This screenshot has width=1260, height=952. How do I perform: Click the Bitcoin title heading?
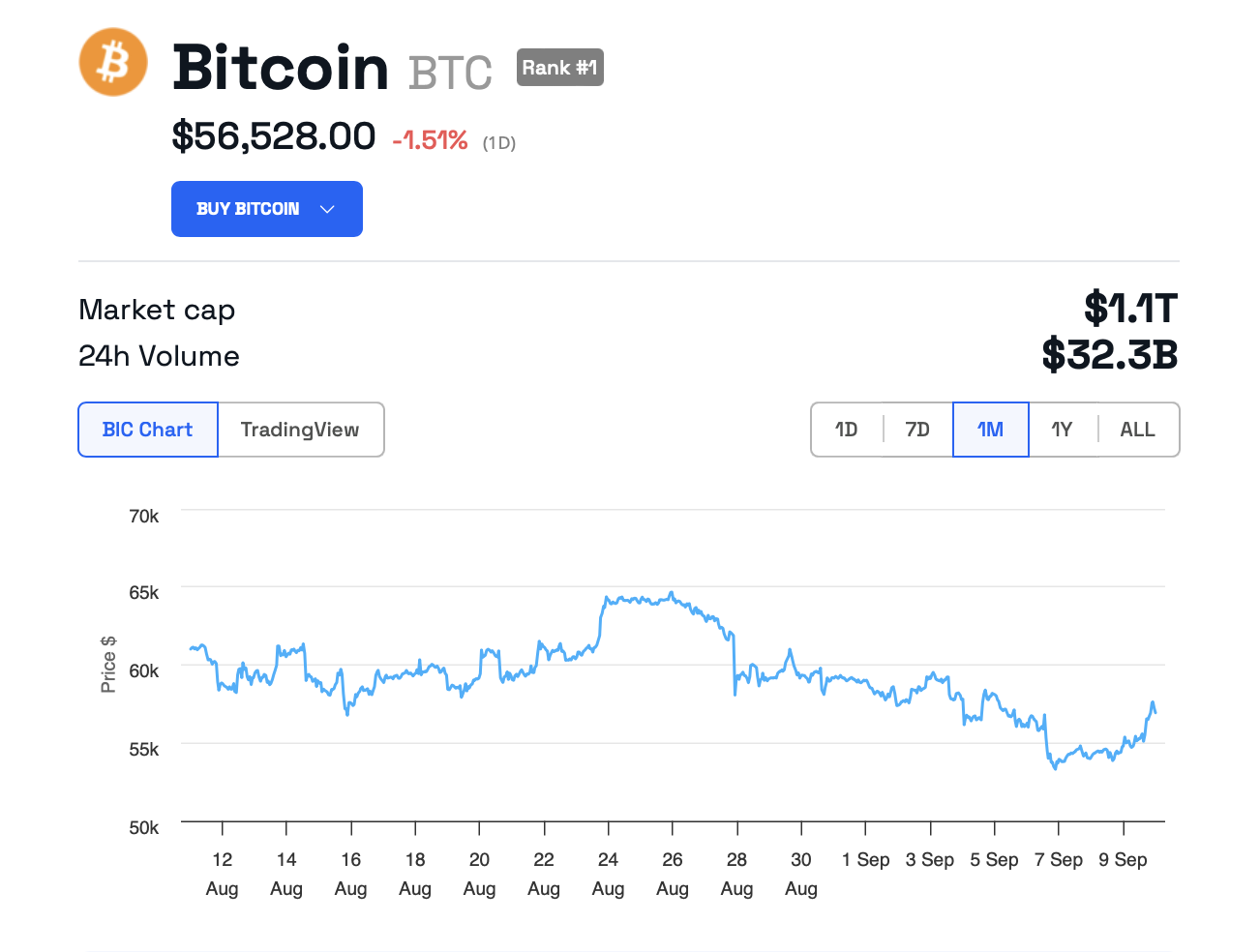(x=281, y=68)
